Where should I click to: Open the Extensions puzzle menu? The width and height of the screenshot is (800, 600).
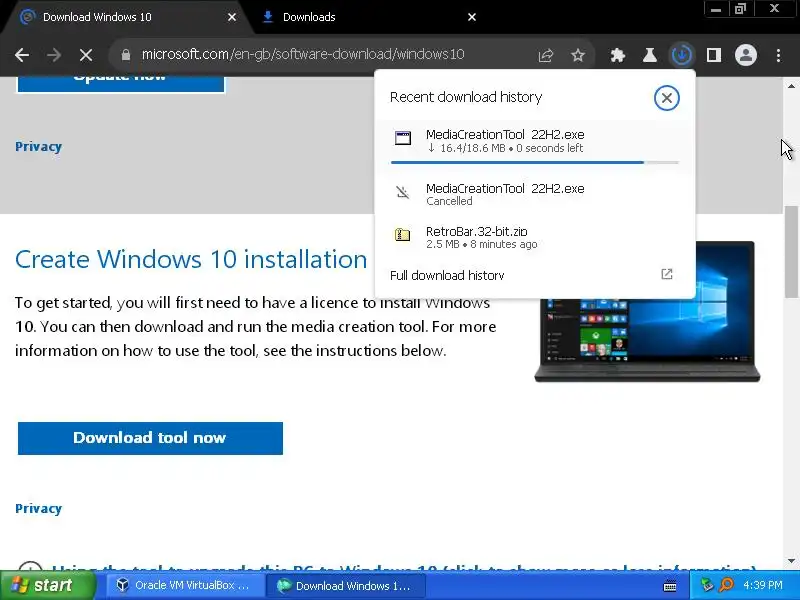618,55
